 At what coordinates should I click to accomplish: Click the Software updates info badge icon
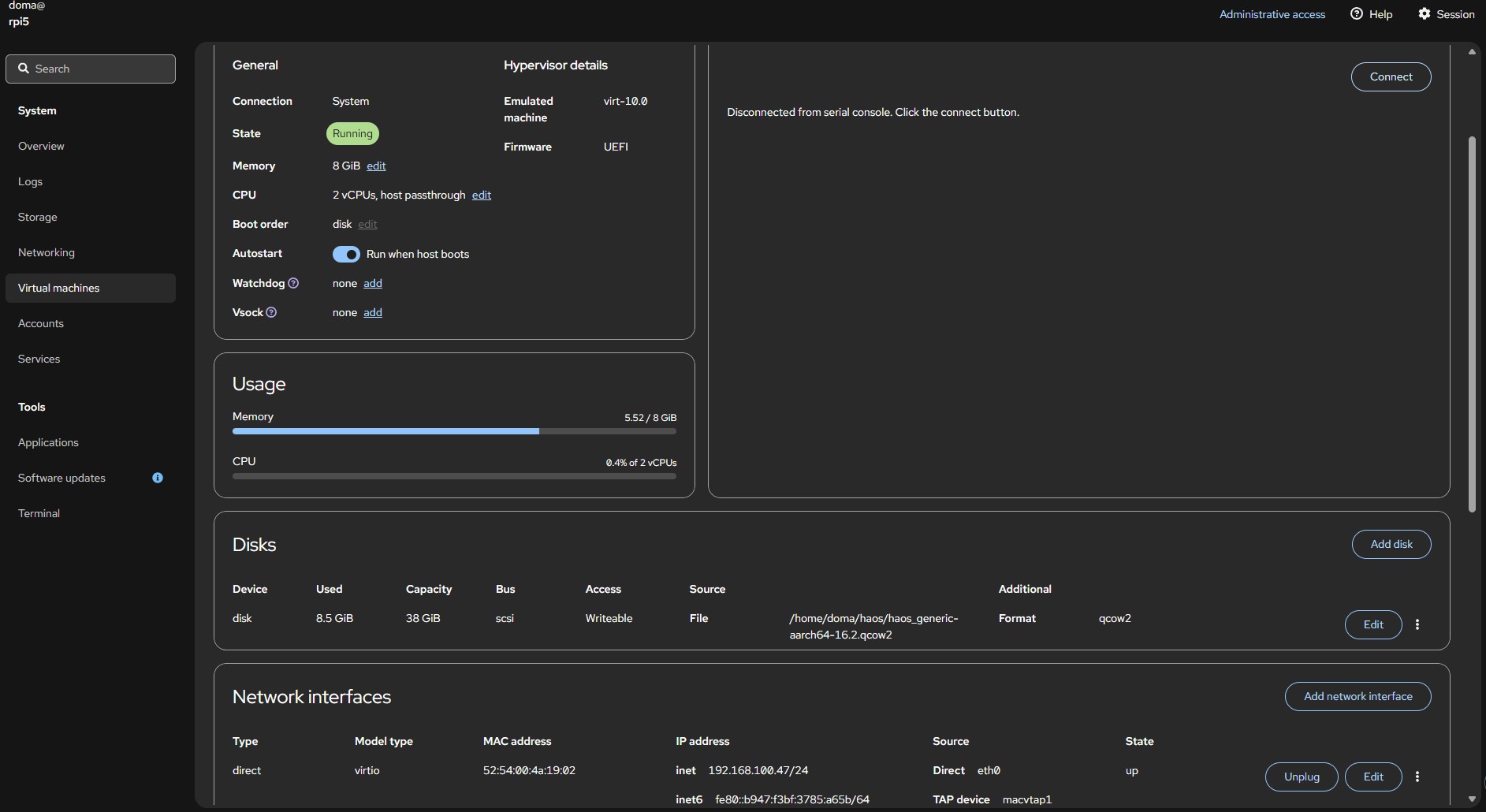coord(158,478)
